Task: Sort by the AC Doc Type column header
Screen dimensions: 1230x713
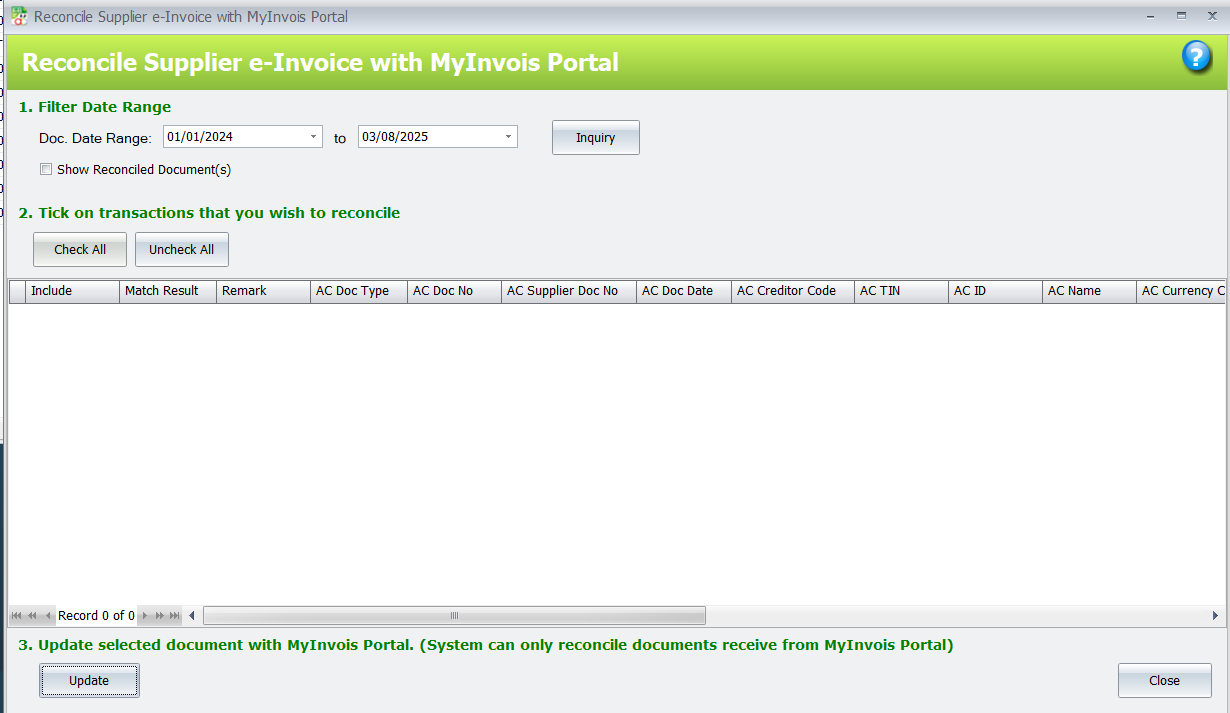Action: 359,291
